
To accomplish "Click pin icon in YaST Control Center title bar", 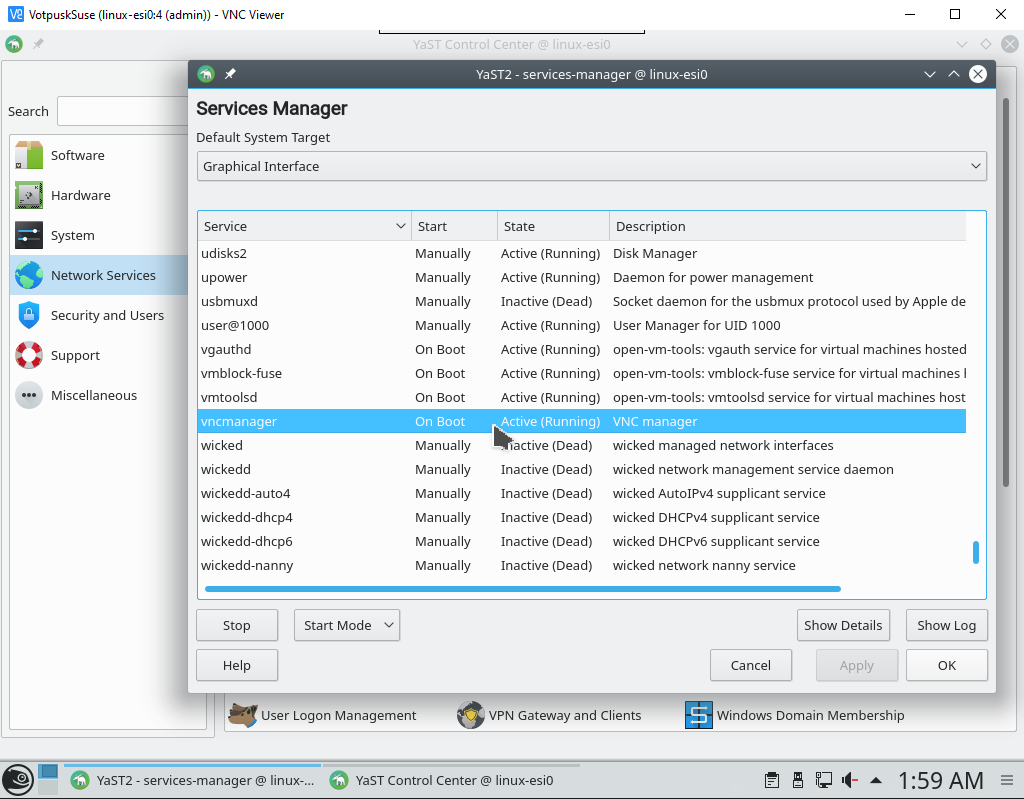I will pyautogui.click(x=39, y=44).
